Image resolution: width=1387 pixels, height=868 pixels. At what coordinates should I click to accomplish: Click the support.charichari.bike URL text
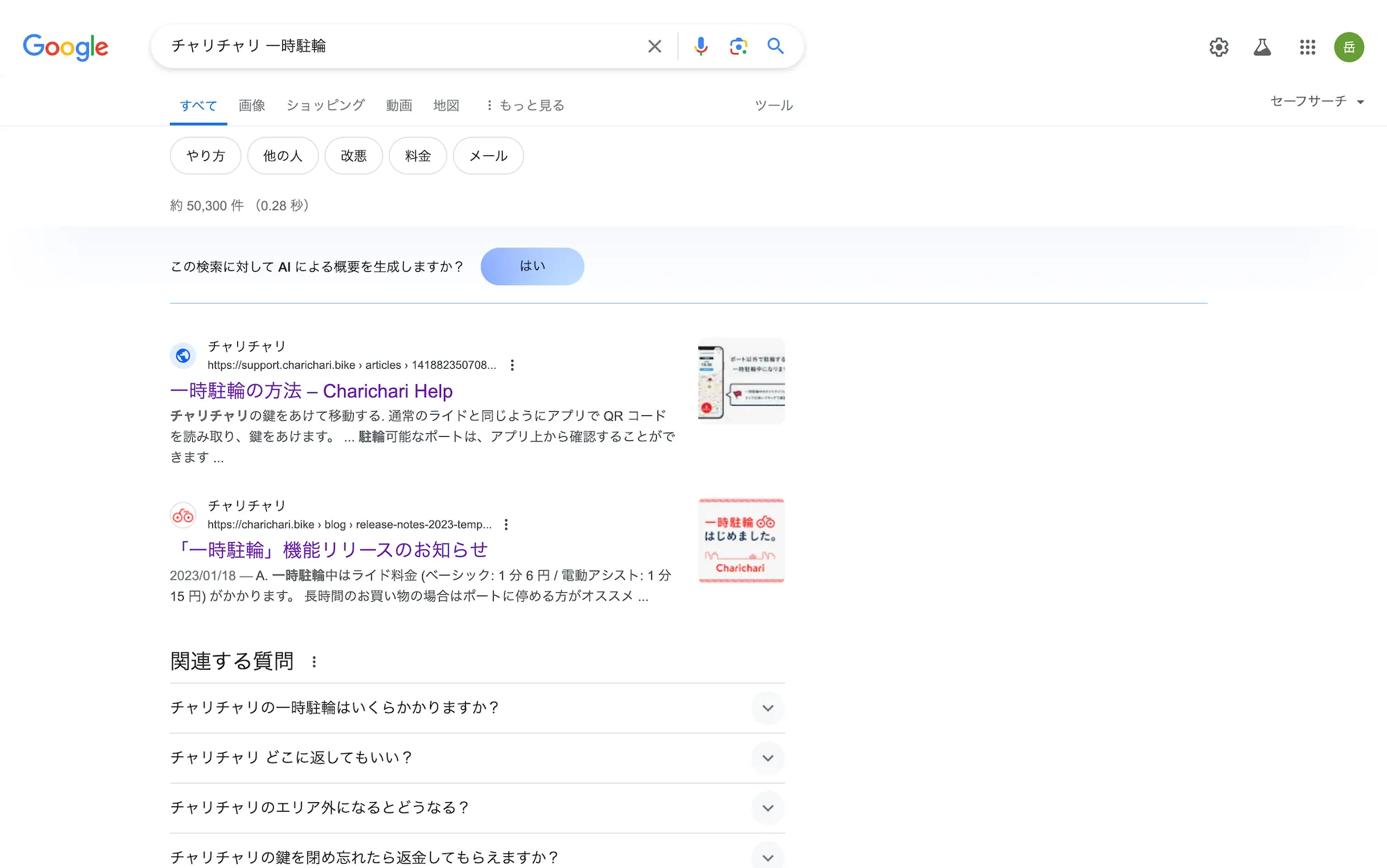(x=352, y=365)
